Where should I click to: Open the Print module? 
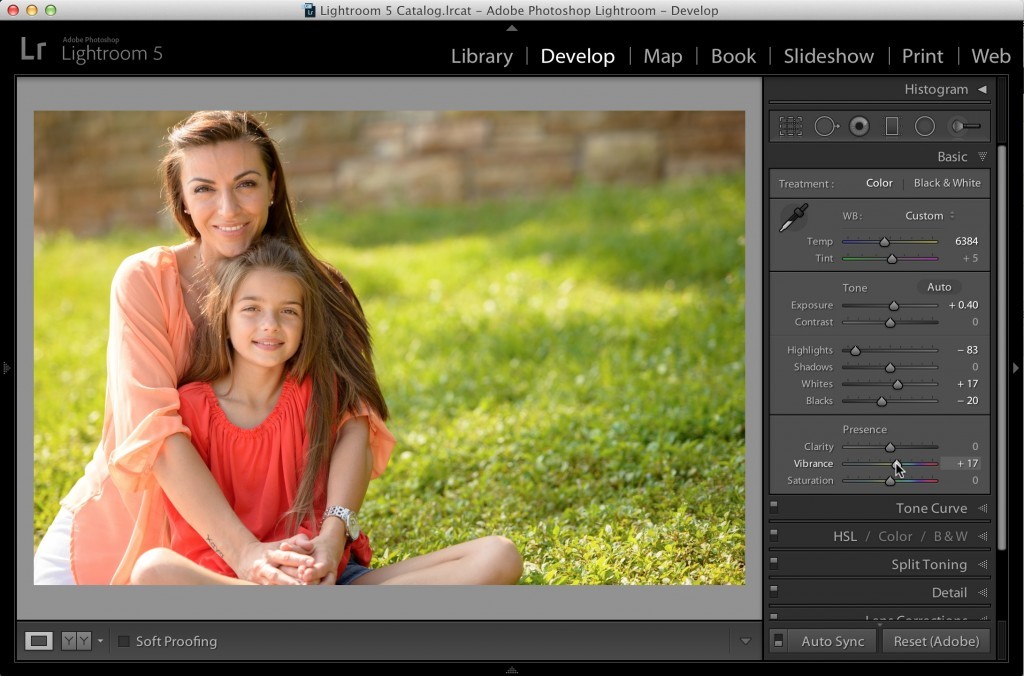click(922, 56)
